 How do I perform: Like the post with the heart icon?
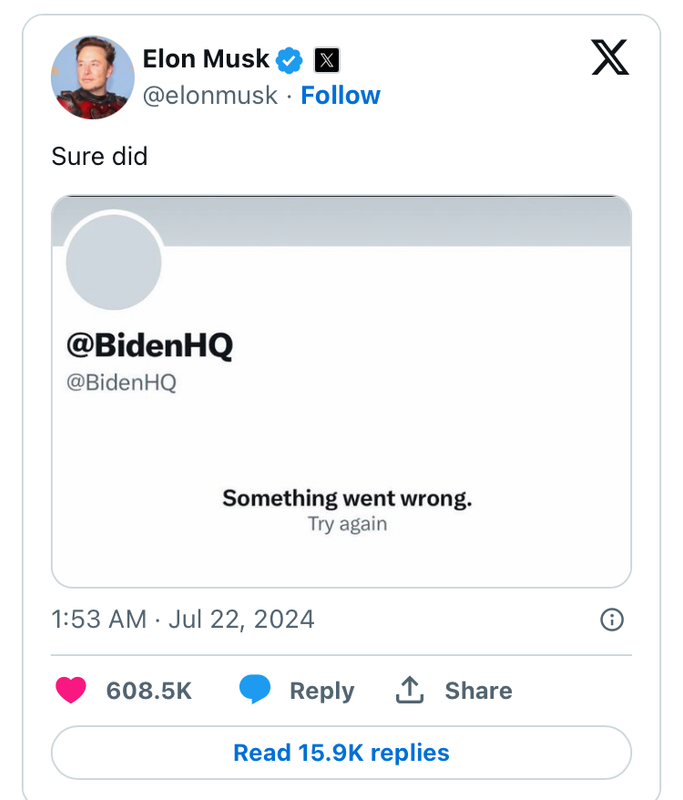[71, 690]
